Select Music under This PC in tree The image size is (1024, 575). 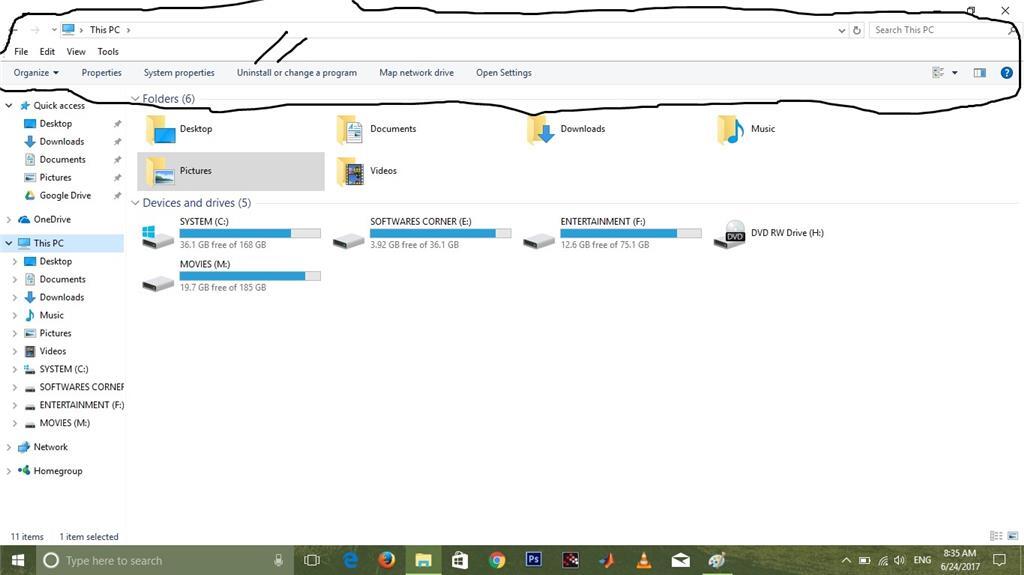click(51, 315)
